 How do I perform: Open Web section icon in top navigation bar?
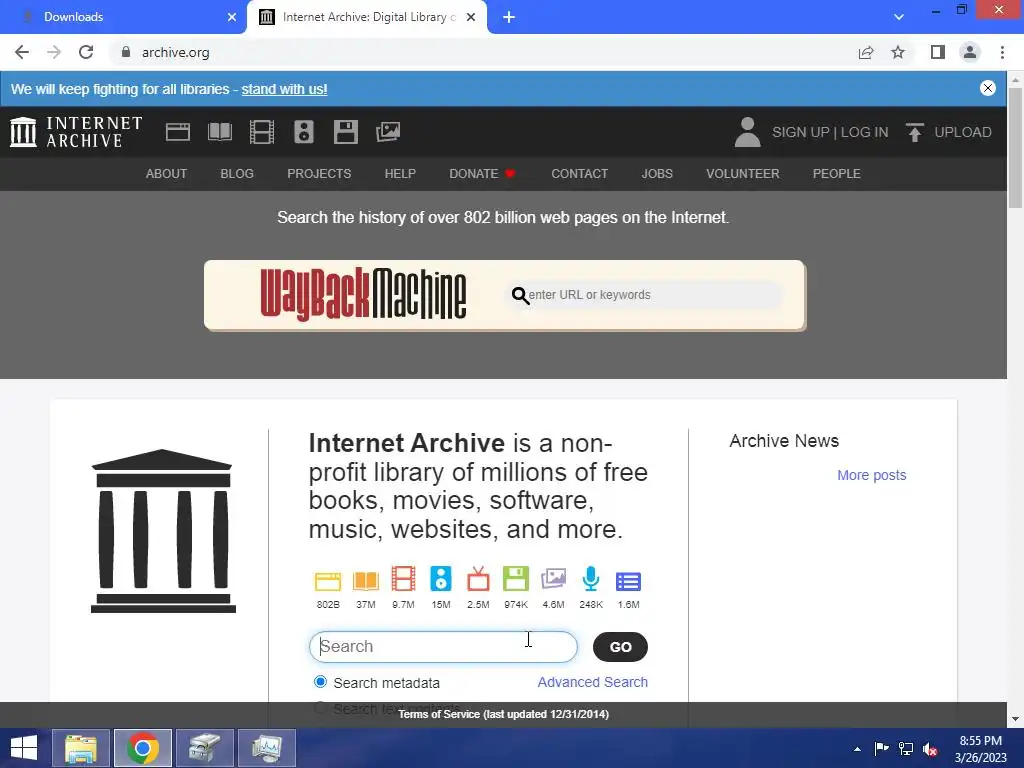(x=178, y=132)
